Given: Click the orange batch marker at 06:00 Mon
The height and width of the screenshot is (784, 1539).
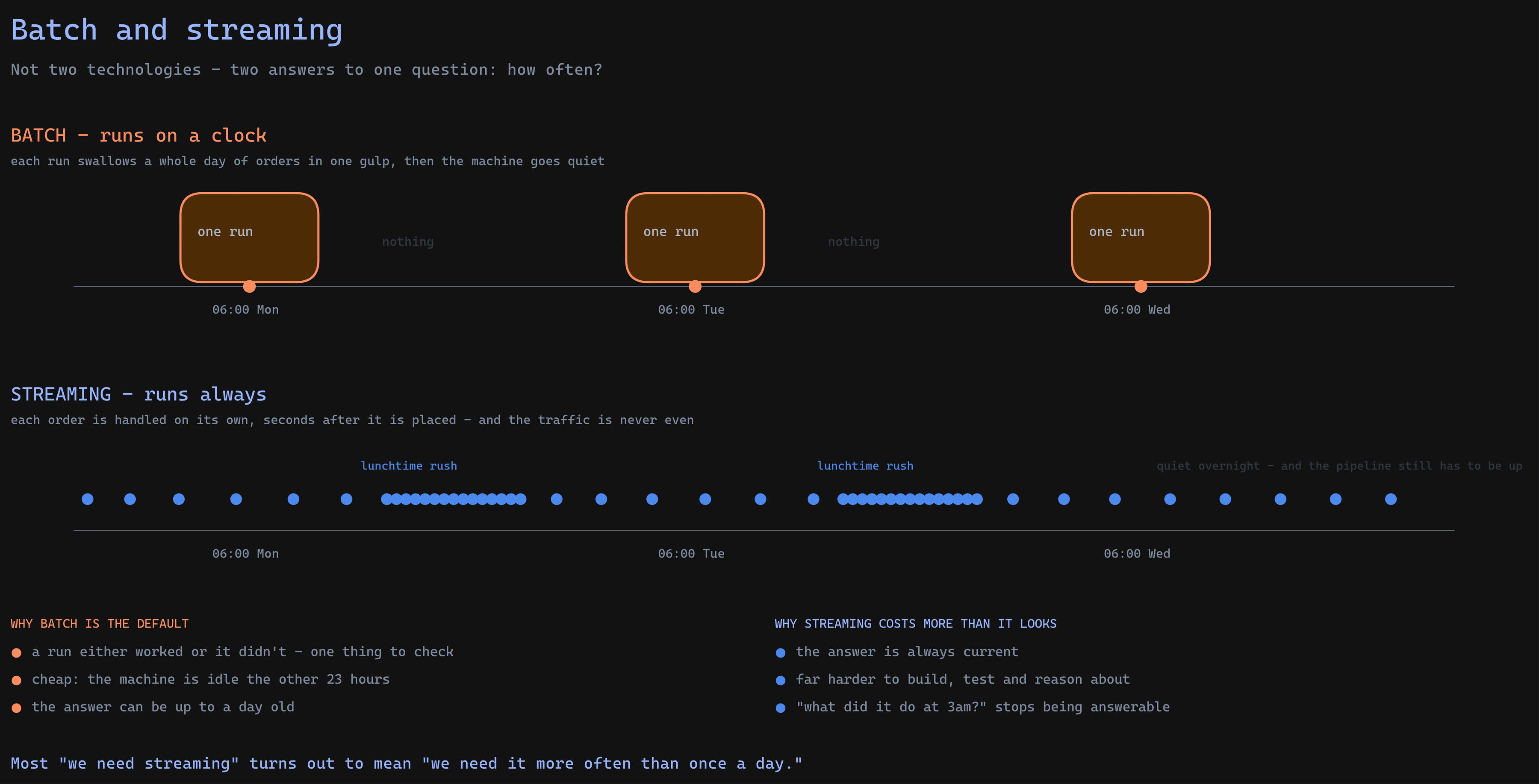Looking at the screenshot, I should 249,287.
